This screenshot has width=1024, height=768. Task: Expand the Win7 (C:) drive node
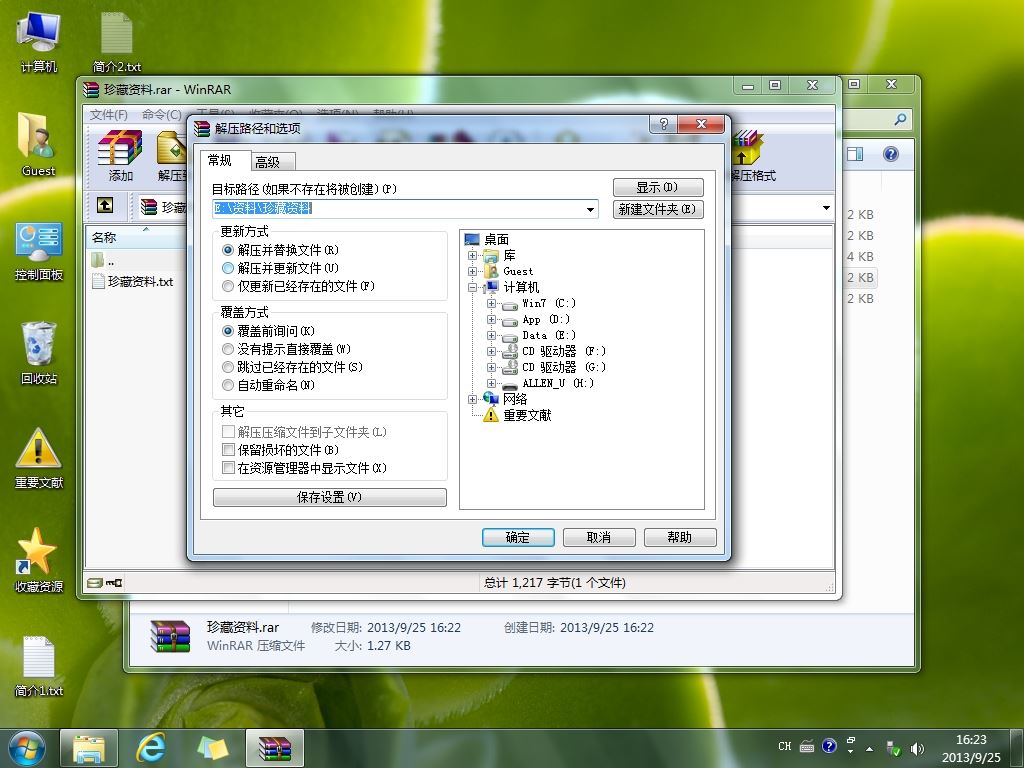[491, 303]
